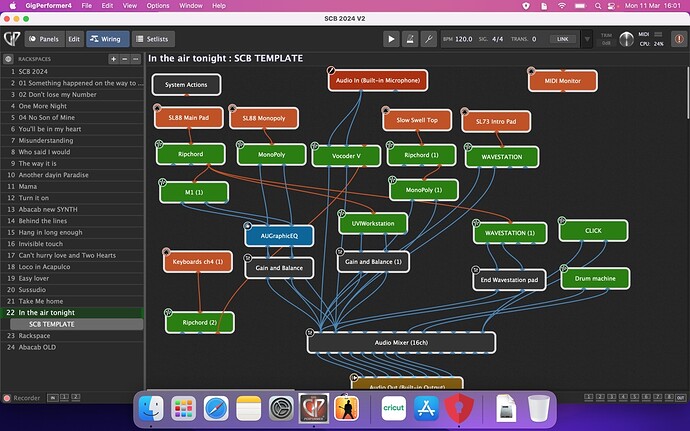
Task: Toggle output meter OUT box
Action: click(x=680, y=398)
